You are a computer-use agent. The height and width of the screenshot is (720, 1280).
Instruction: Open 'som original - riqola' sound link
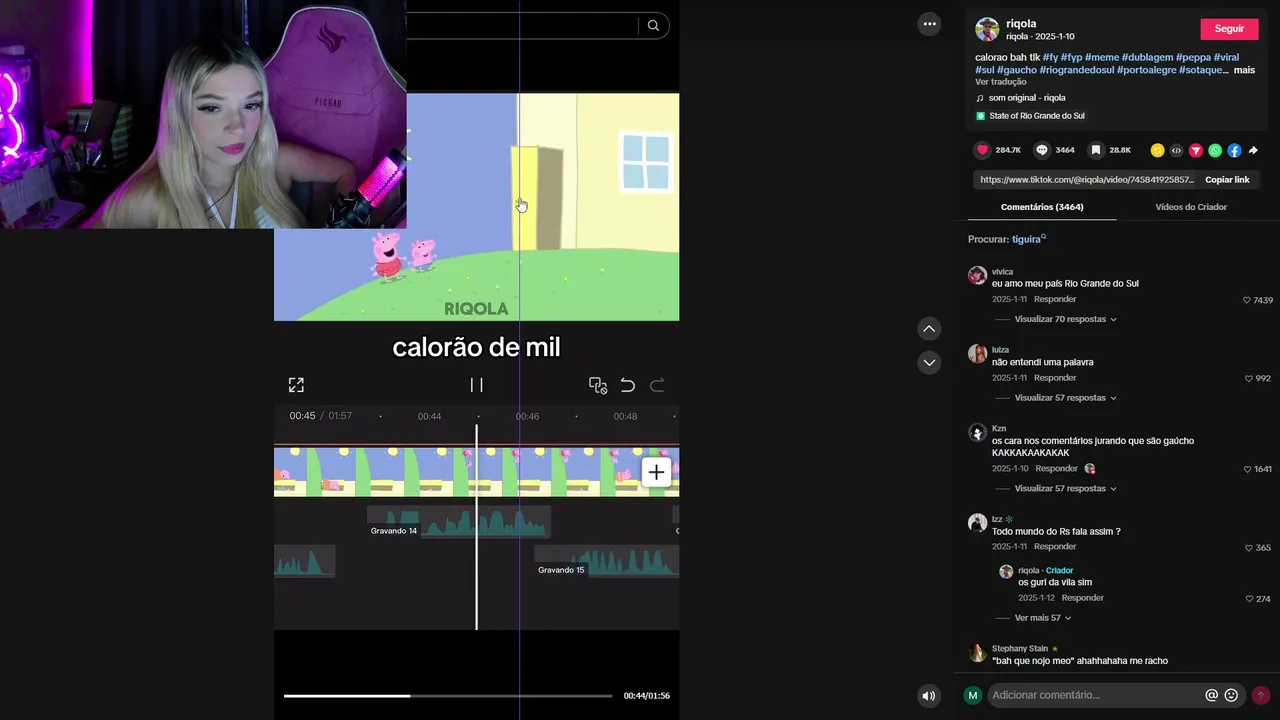(1027, 98)
